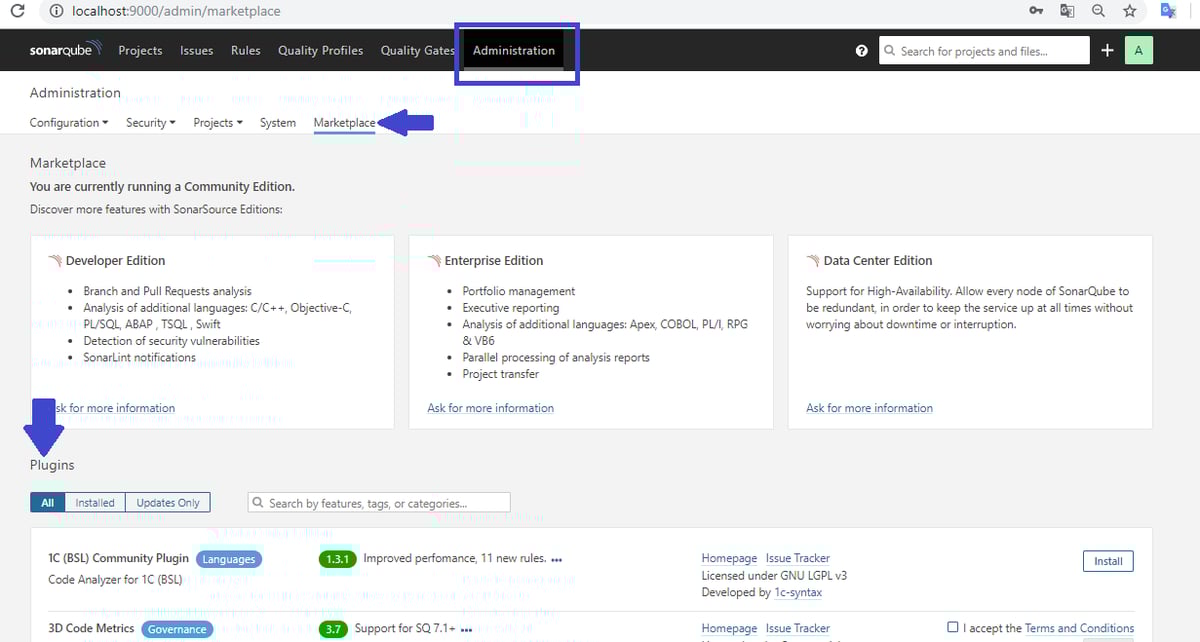The height and width of the screenshot is (642, 1200).
Task: Switch to the System tab
Action: [x=277, y=123]
